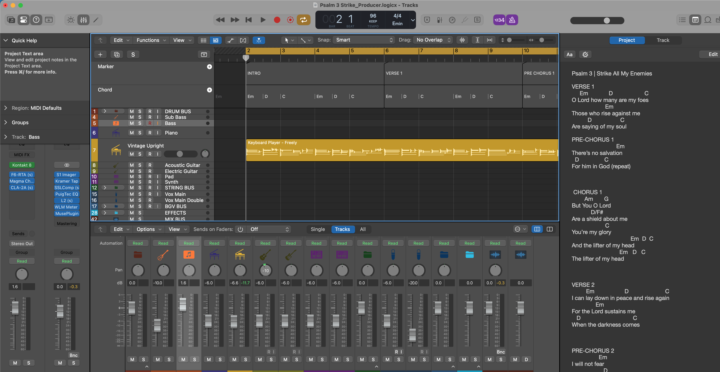Expand the STRING BUS track stack
The height and width of the screenshot is (372, 720).
pyautogui.click(x=104, y=188)
